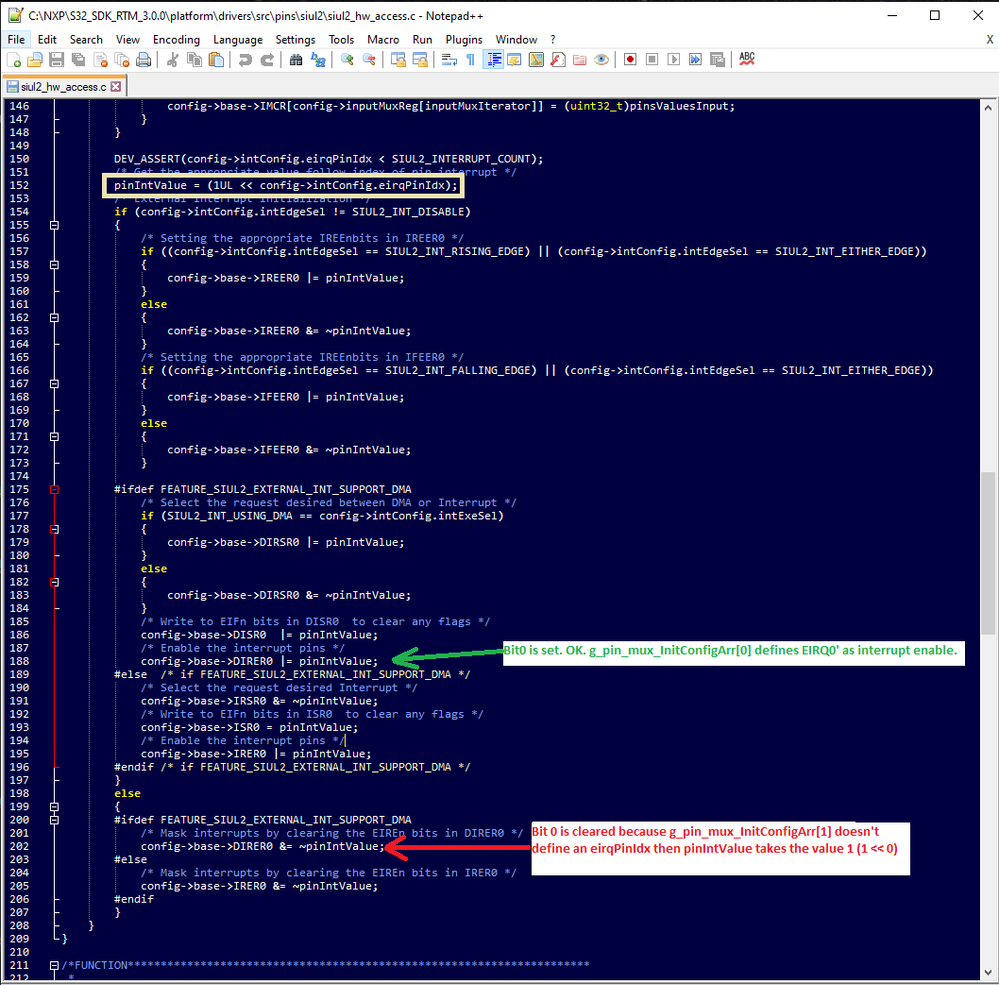The height and width of the screenshot is (985, 999).
Task: Toggle the indent guide button
Action: point(493,60)
